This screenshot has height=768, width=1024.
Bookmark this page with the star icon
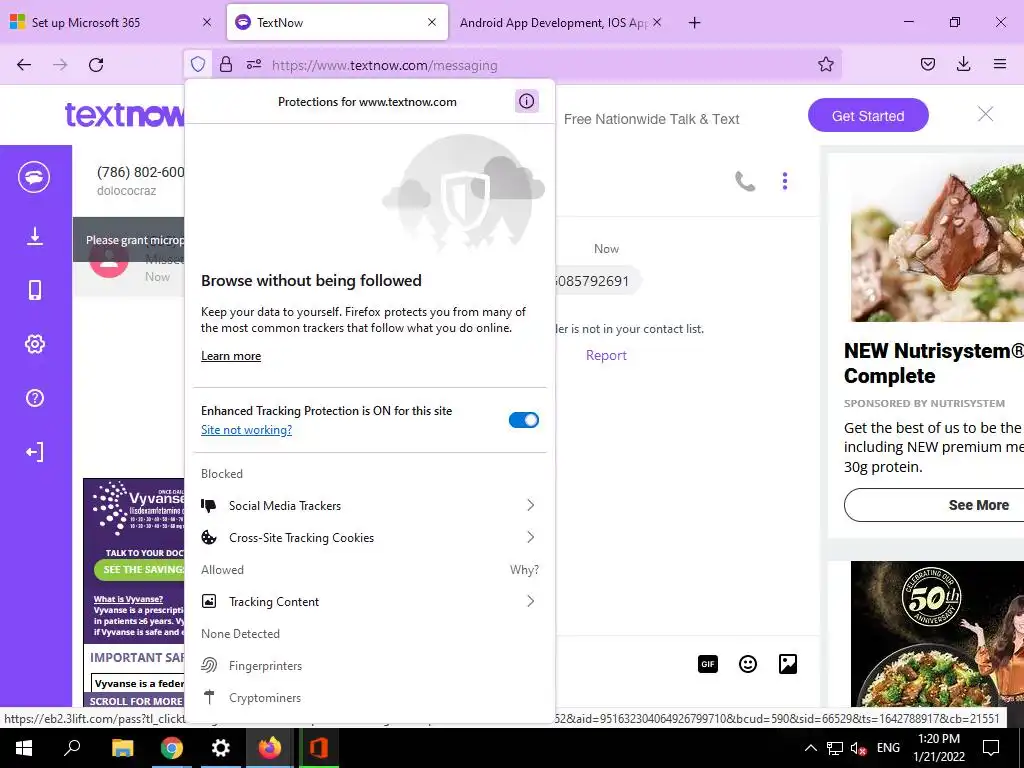coord(825,64)
